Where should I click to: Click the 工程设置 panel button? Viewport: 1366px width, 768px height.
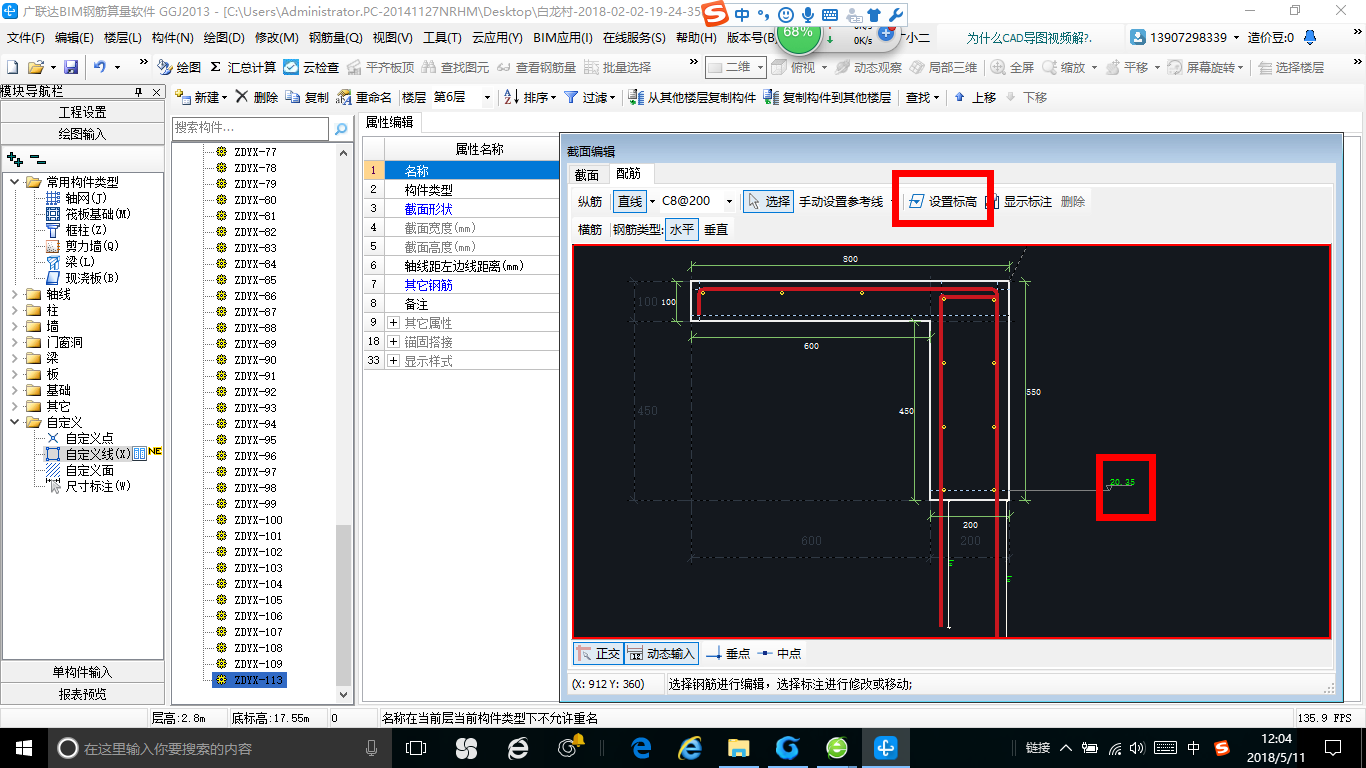(82, 112)
